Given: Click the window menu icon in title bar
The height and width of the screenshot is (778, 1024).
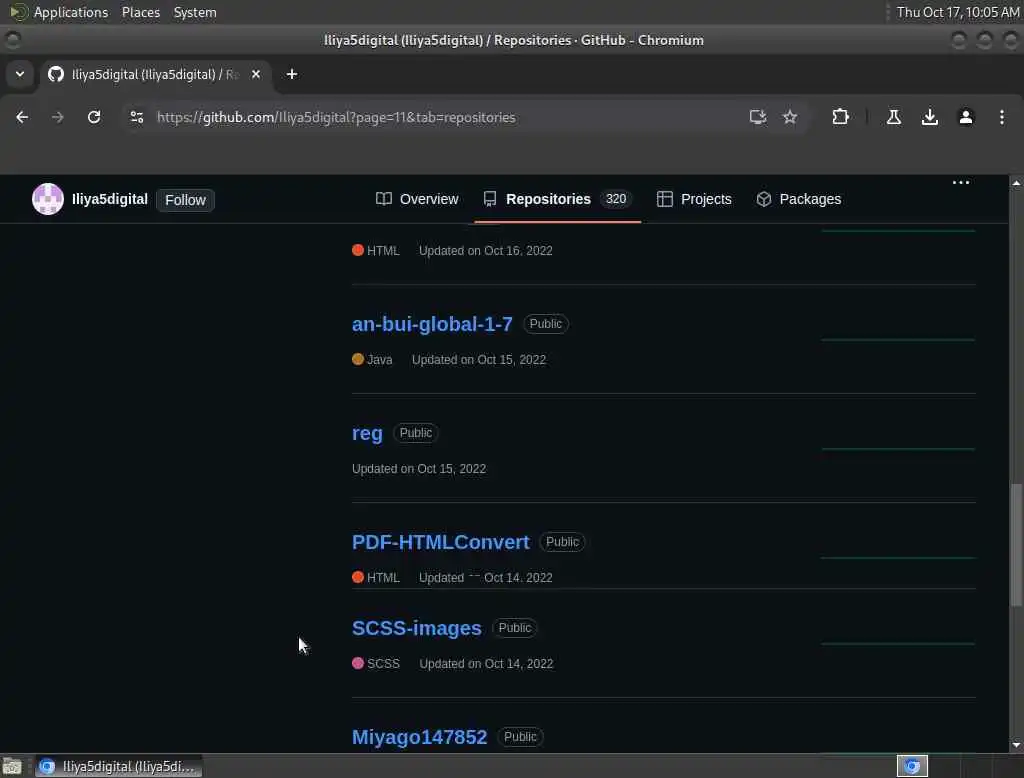Looking at the screenshot, I should tap(12, 40).
